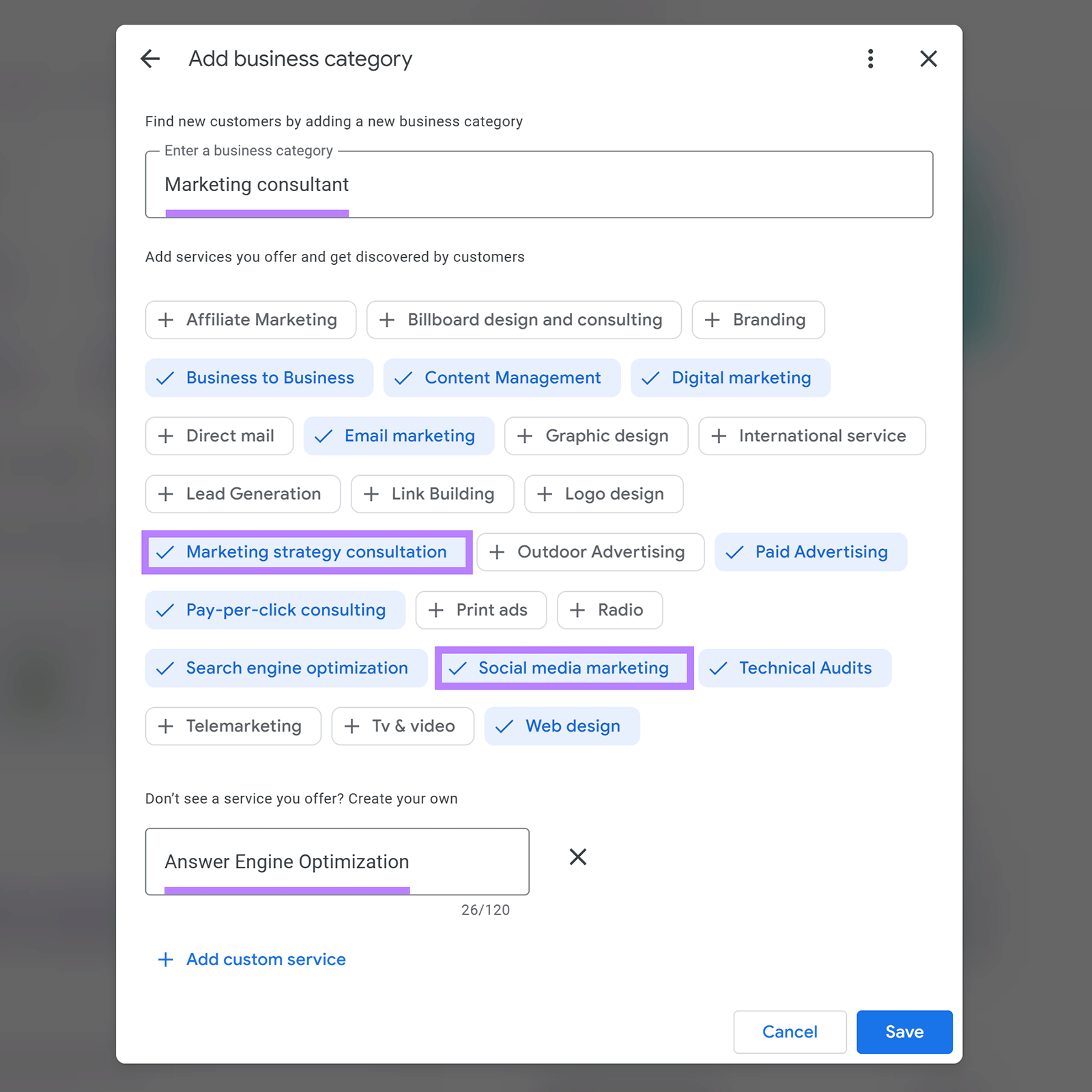Cancel the category changes
This screenshot has height=1092, width=1092.
(x=790, y=1032)
